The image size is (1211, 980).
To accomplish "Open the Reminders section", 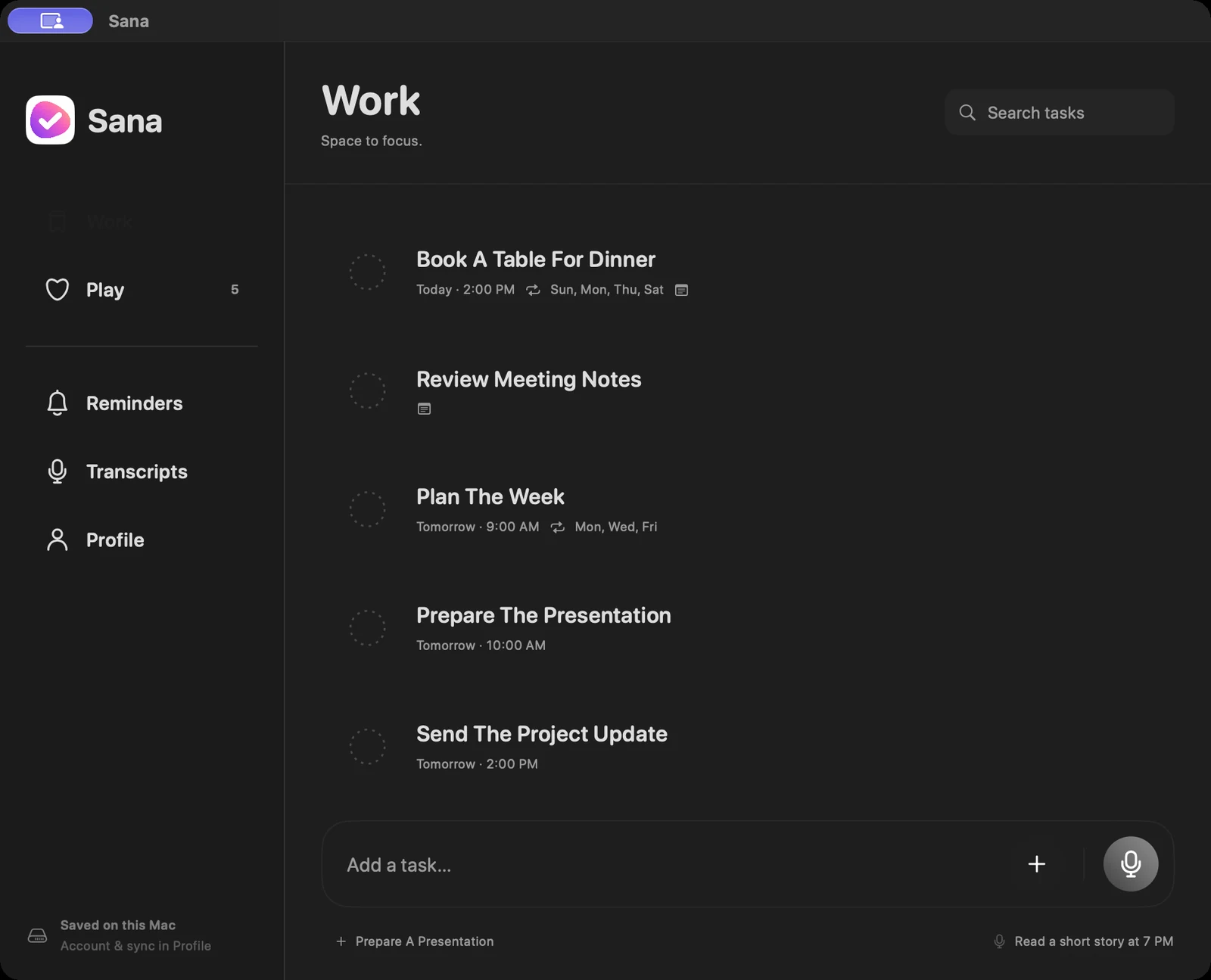I will tap(142, 403).
